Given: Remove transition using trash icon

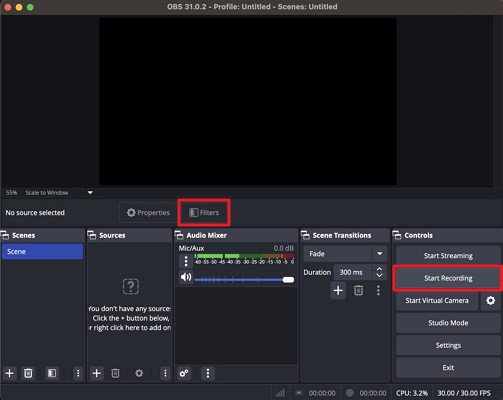Looking at the screenshot, I should 358,290.
